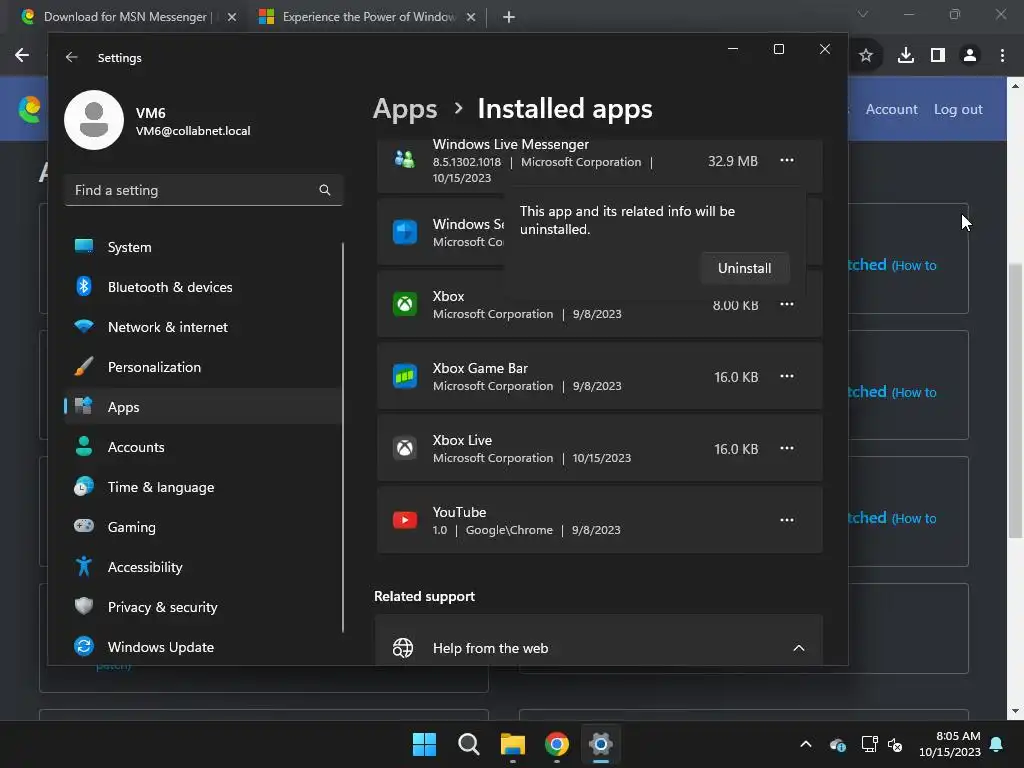Collapse the Help from the web section
Image resolution: width=1024 pixels, height=768 pixels.
click(x=799, y=648)
